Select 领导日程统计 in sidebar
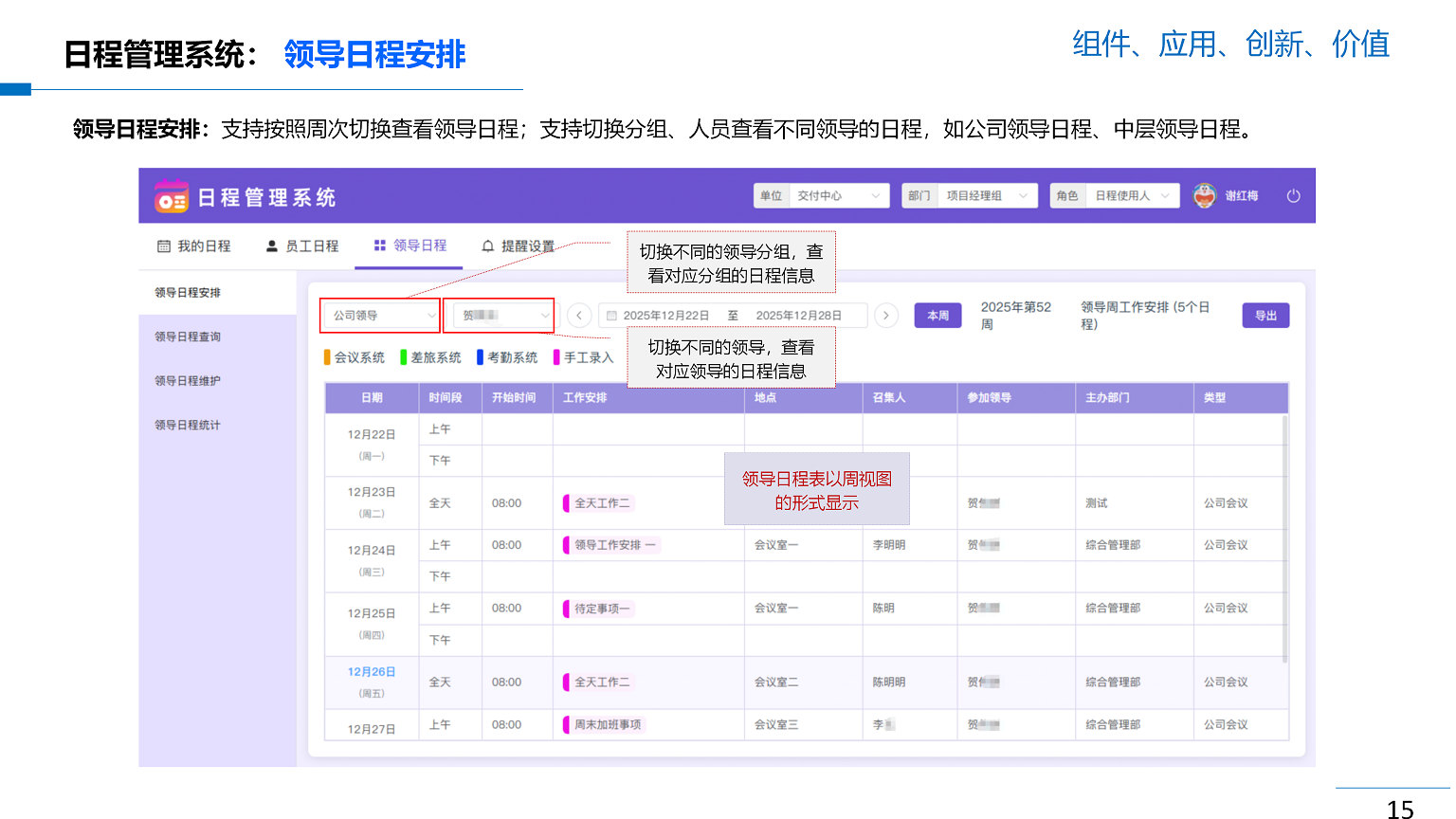The width and height of the screenshot is (1456, 819). pyautogui.click(x=188, y=426)
